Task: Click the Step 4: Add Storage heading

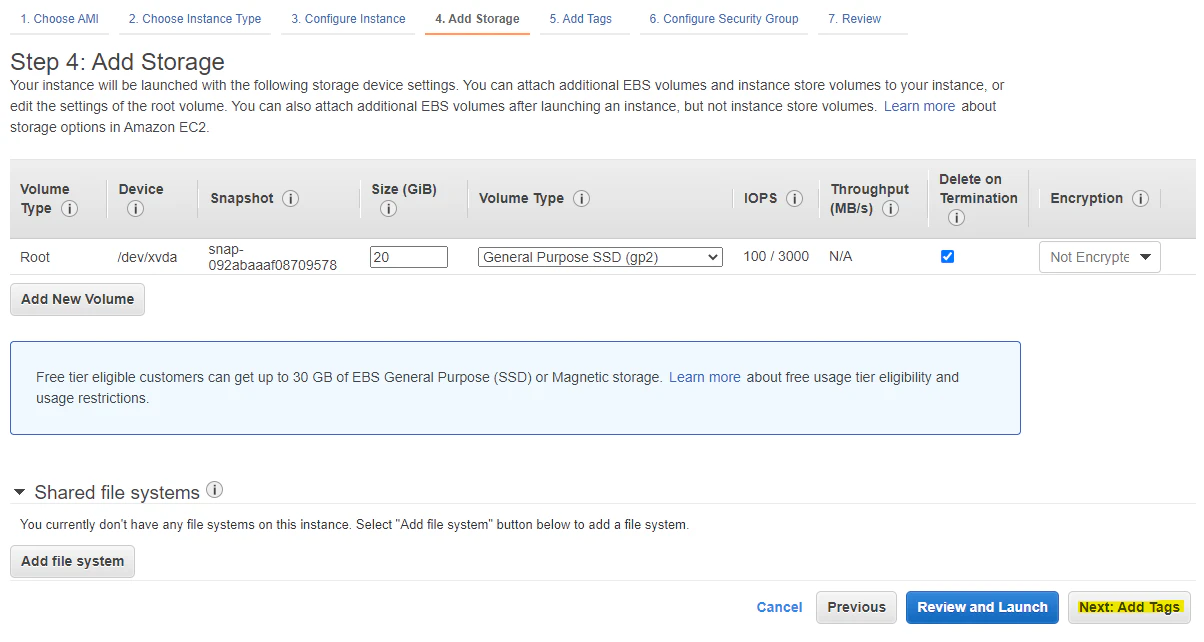Action: [x=117, y=63]
